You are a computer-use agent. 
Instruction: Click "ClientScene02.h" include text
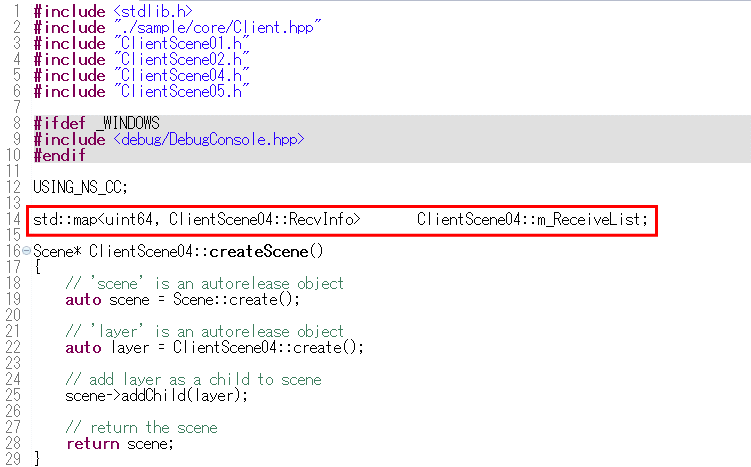(182, 59)
